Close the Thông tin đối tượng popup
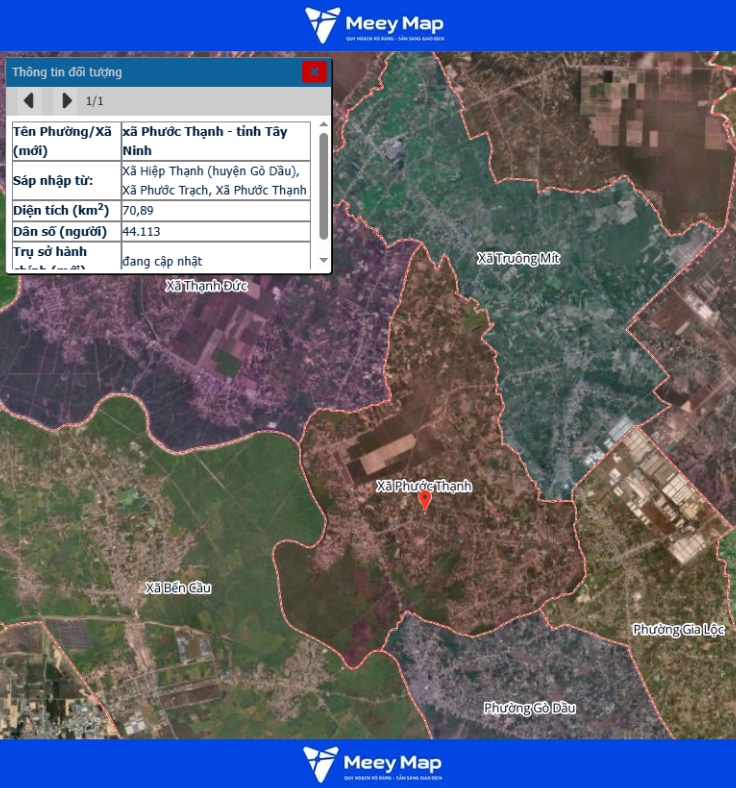The width and height of the screenshot is (736, 788). 314,71
